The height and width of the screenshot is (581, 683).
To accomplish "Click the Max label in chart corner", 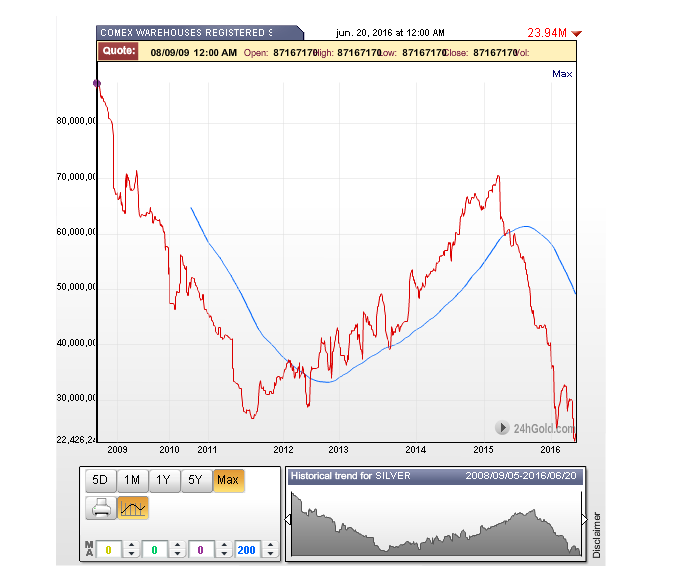I will click(x=562, y=74).
